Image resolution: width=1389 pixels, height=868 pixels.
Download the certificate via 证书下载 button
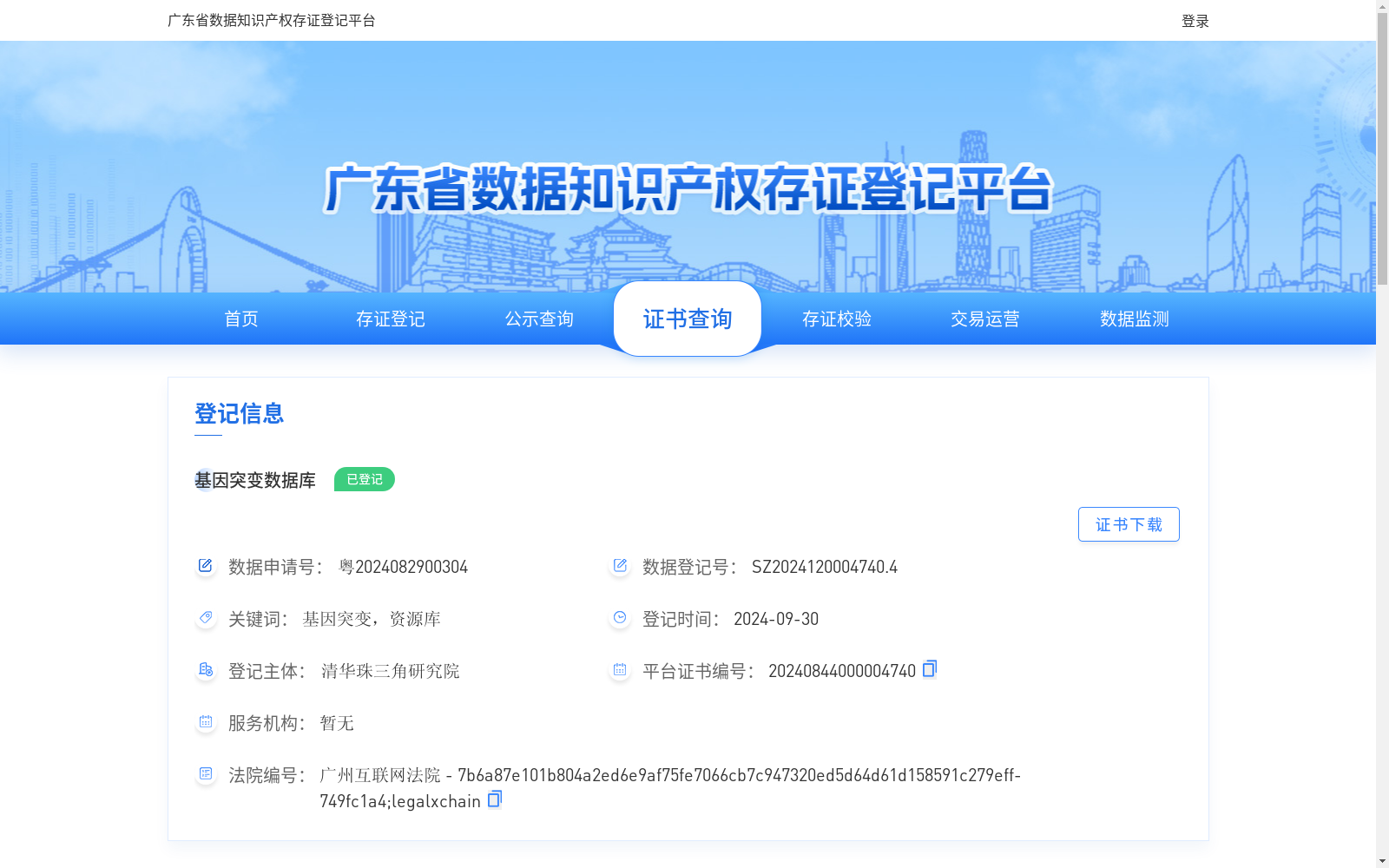point(1129,524)
